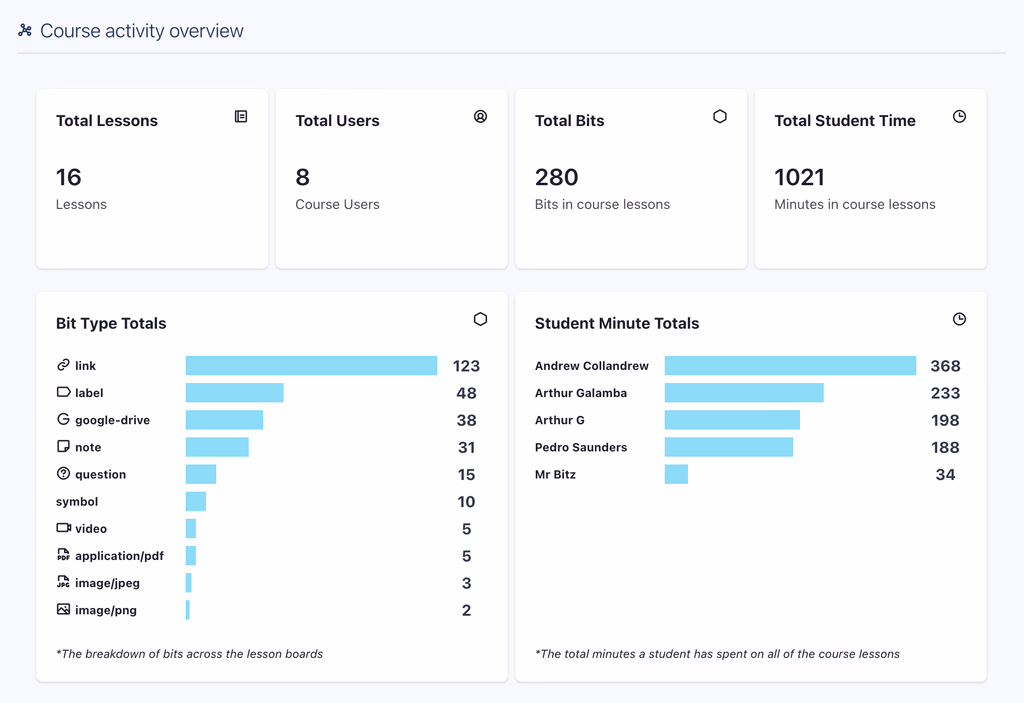Click the Bit Type Totals hexagon icon

(x=480, y=319)
